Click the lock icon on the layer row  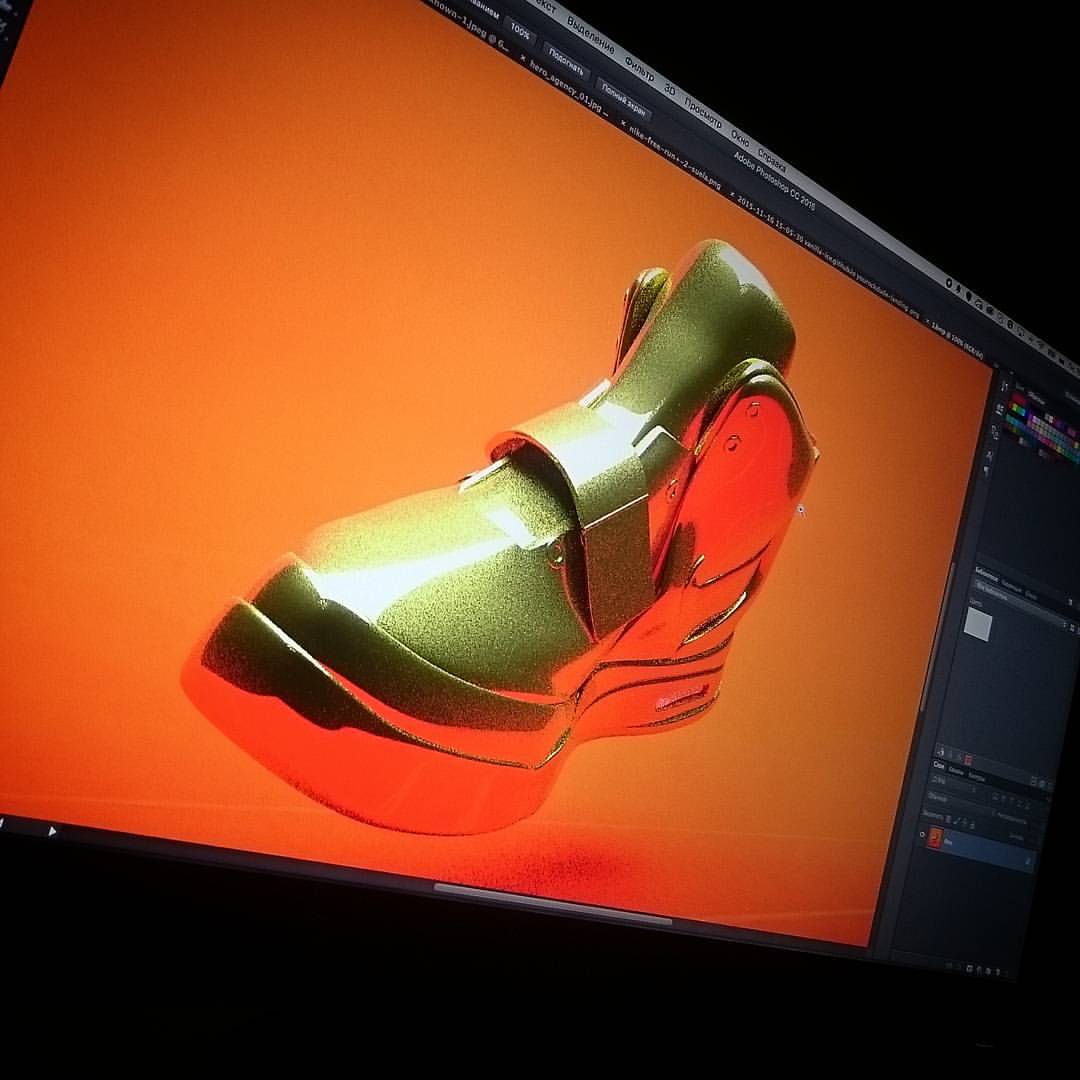pyautogui.click(x=1028, y=861)
